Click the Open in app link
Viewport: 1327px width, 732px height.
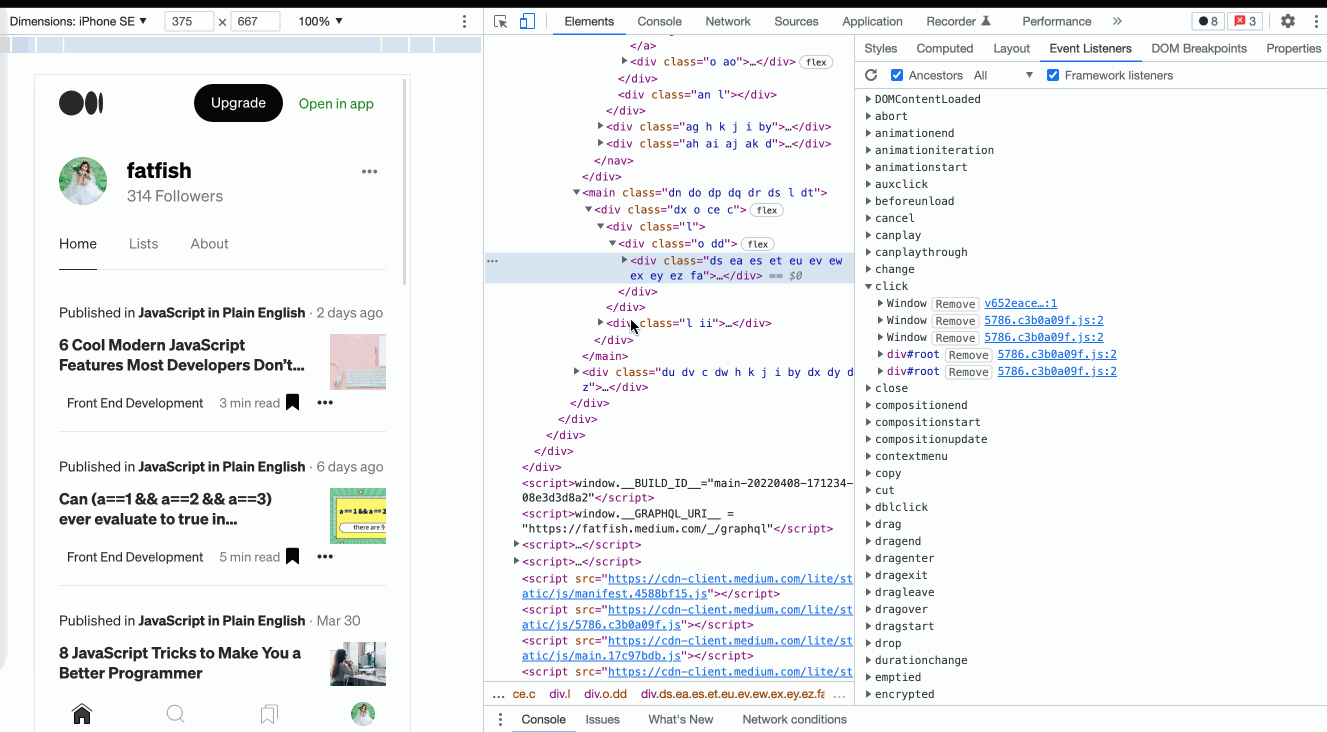point(336,103)
